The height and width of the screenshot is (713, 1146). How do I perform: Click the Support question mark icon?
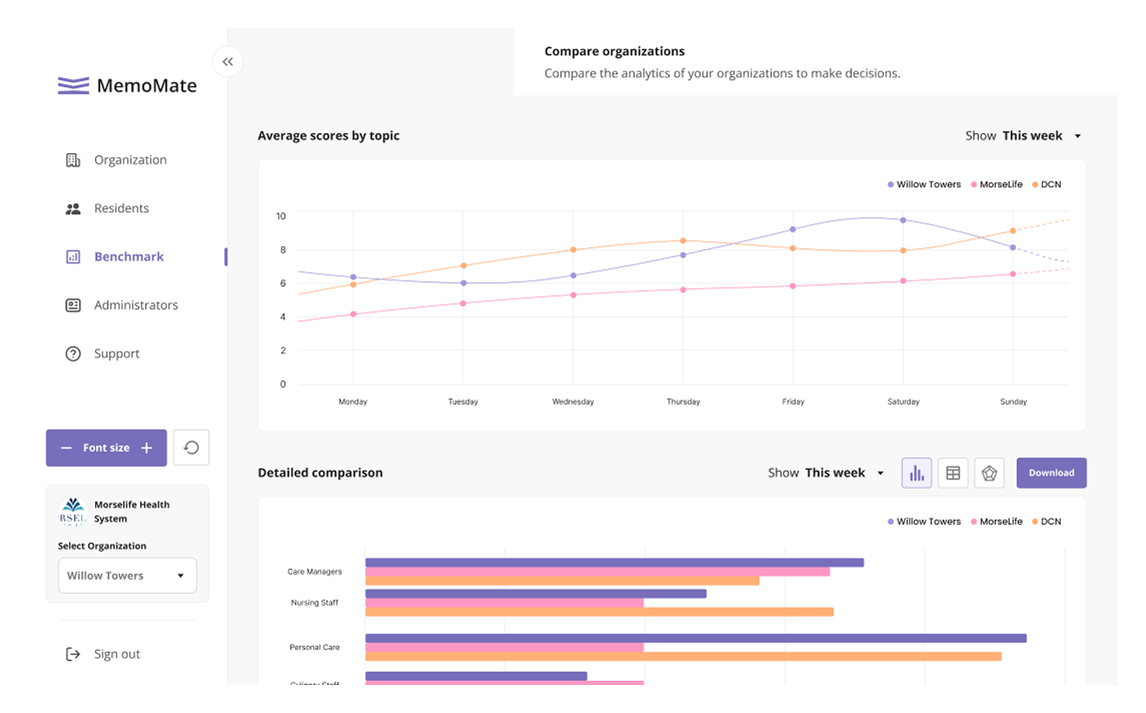[x=73, y=354]
